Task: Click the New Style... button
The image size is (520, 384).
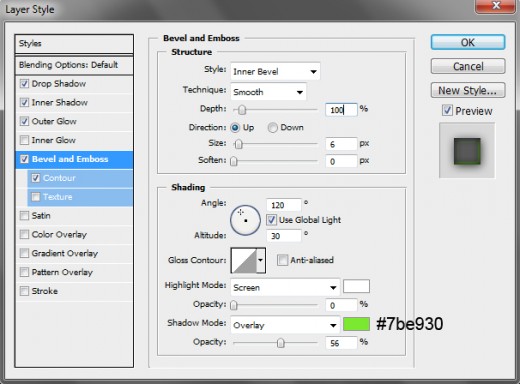Action: (468, 90)
